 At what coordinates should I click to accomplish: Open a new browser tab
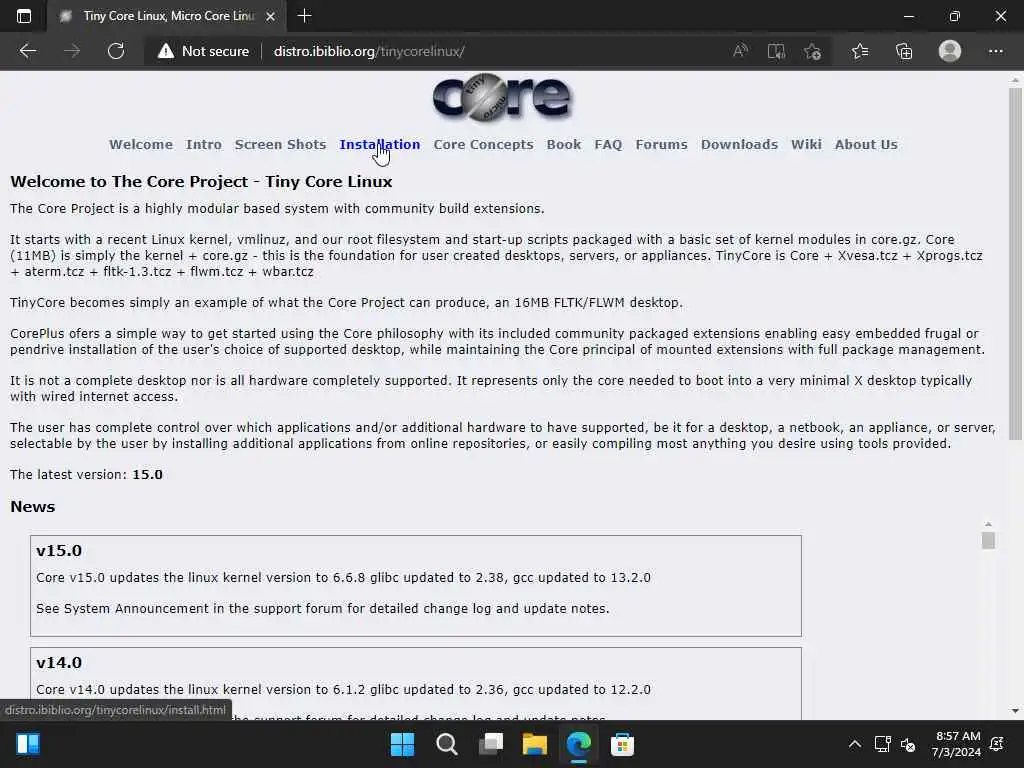click(304, 16)
